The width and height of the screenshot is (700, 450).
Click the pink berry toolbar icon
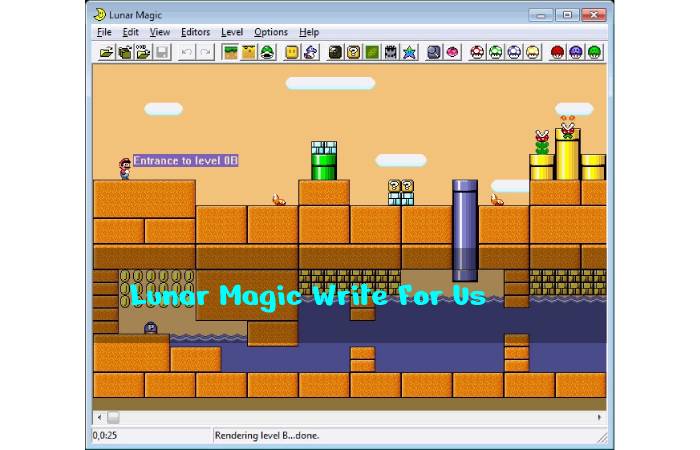453,52
